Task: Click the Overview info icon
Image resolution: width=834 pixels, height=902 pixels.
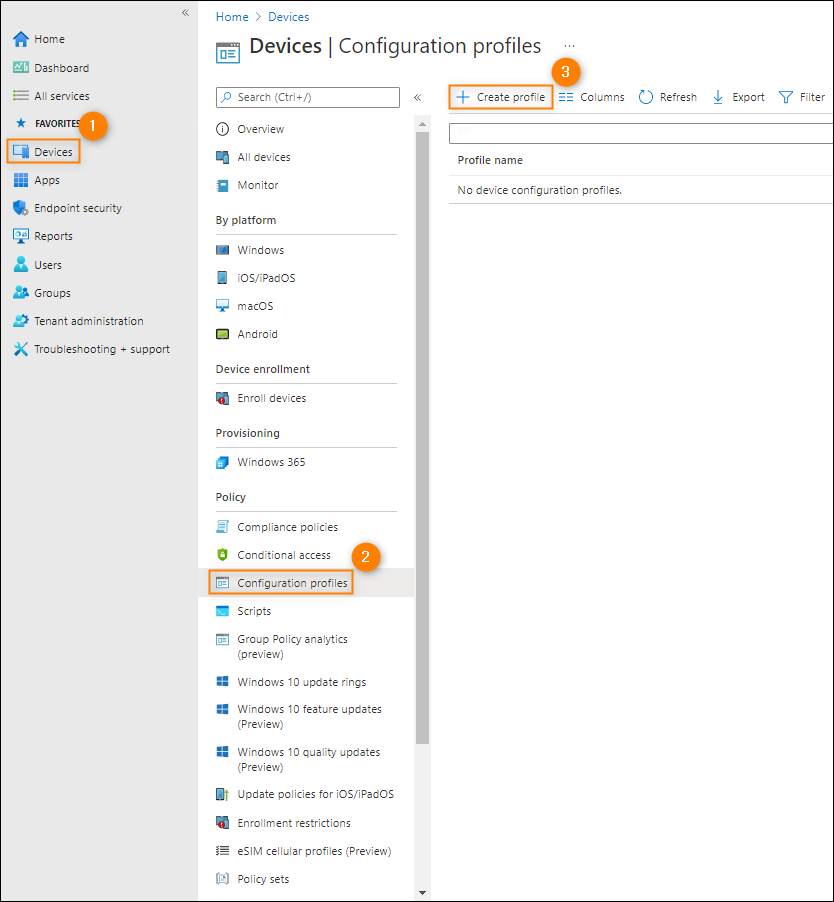Action: pos(222,129)
